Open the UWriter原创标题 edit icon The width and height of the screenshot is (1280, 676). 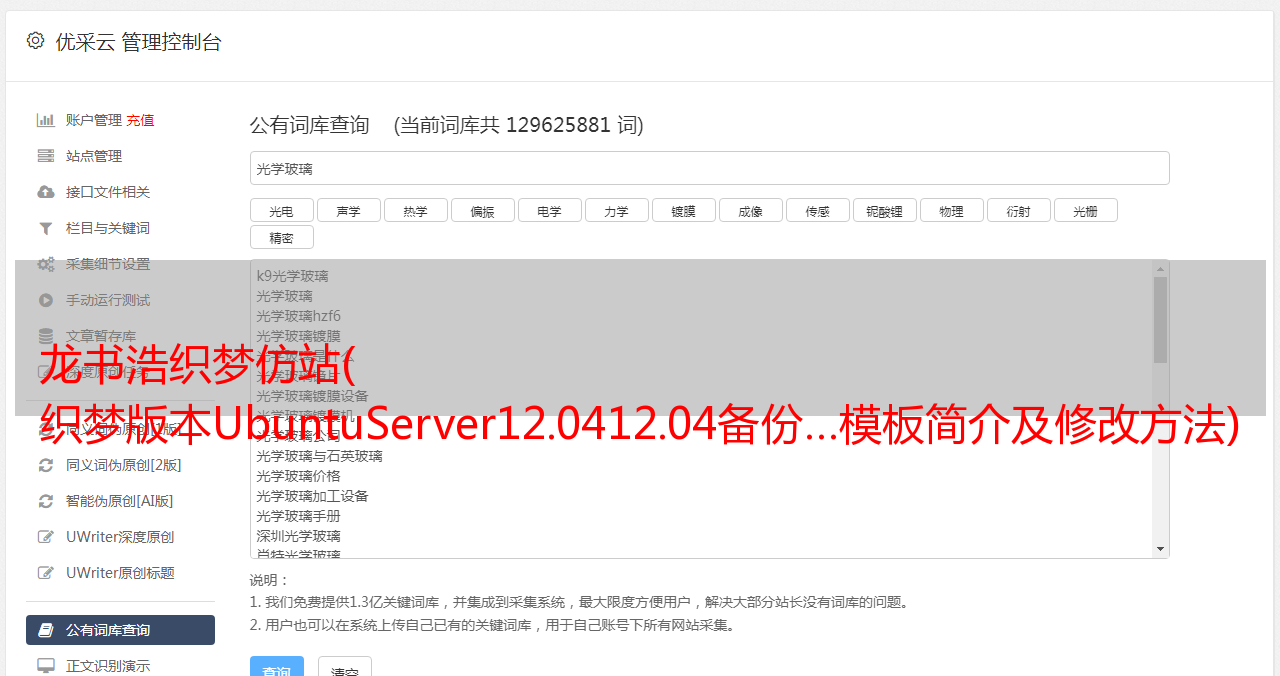click(46, 573)
